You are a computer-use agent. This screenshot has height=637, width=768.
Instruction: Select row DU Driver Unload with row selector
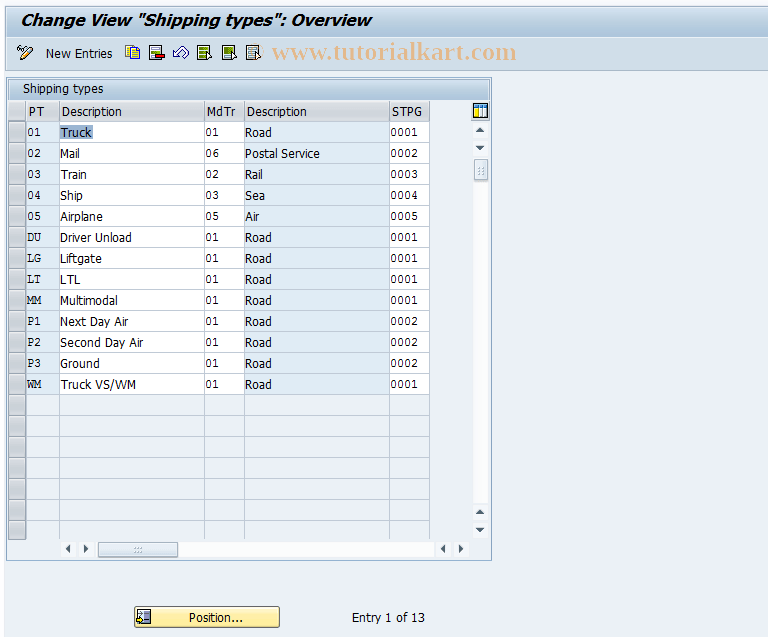(17, 237)
